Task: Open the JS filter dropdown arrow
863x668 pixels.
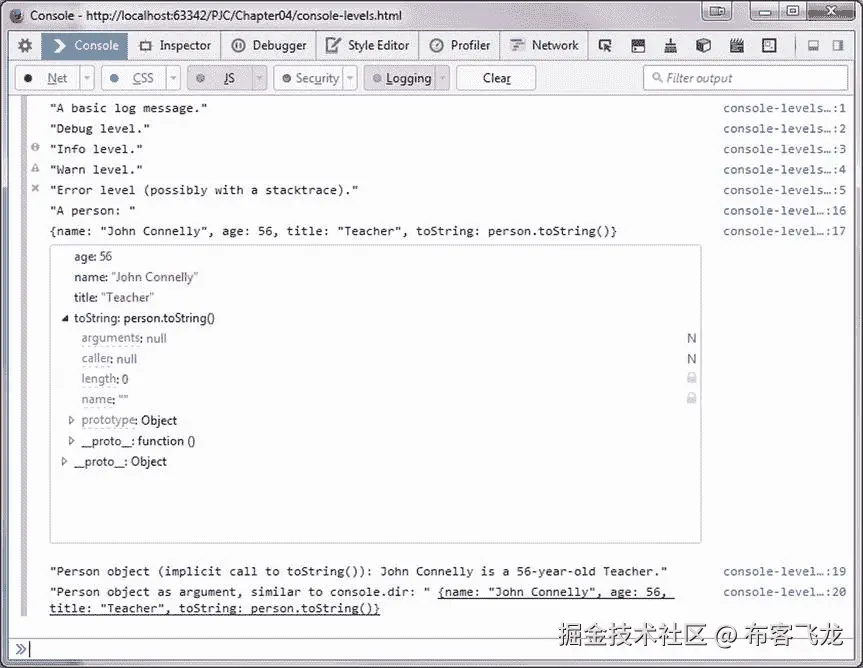Action: coord(259,78)
